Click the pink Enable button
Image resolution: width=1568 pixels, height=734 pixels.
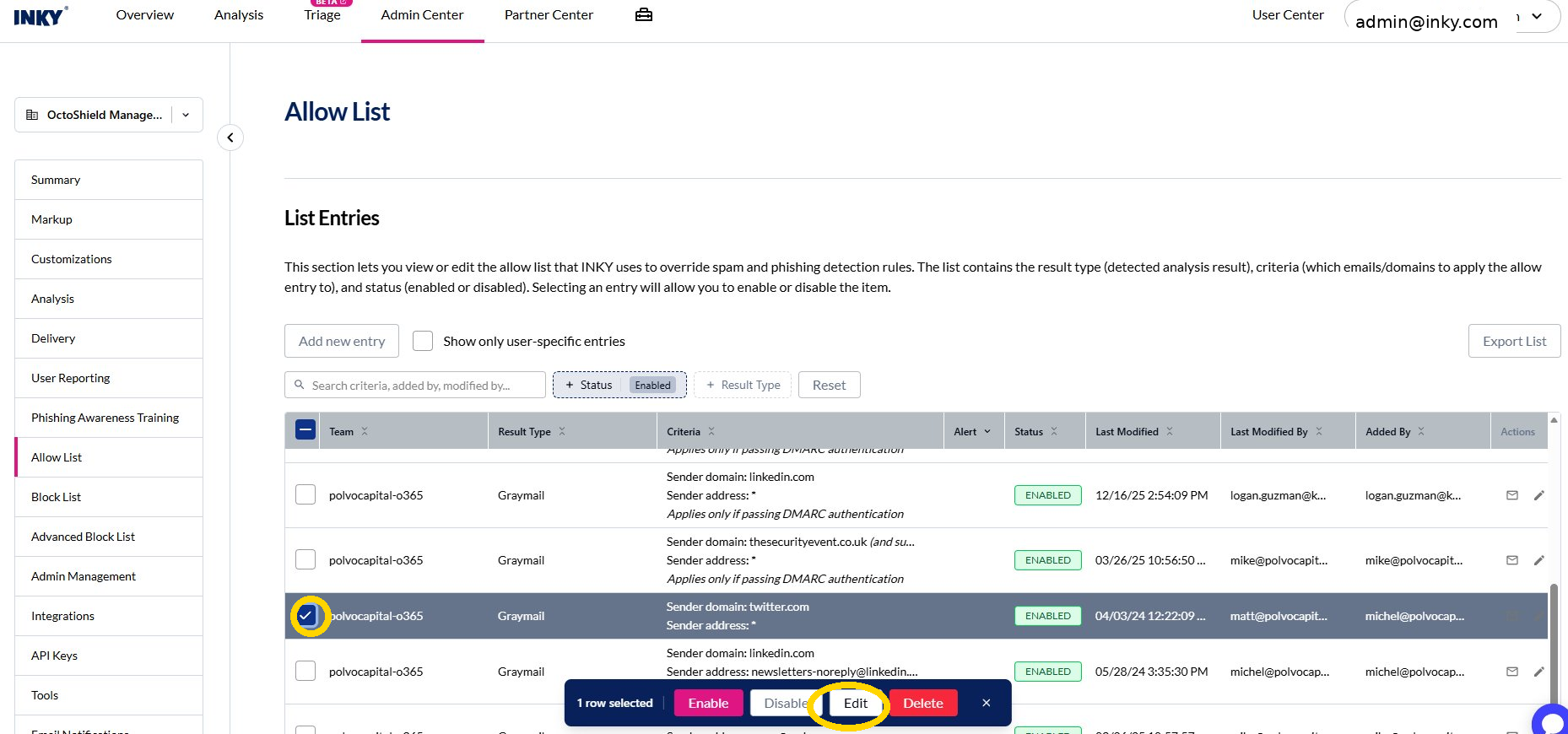point(708,703)
